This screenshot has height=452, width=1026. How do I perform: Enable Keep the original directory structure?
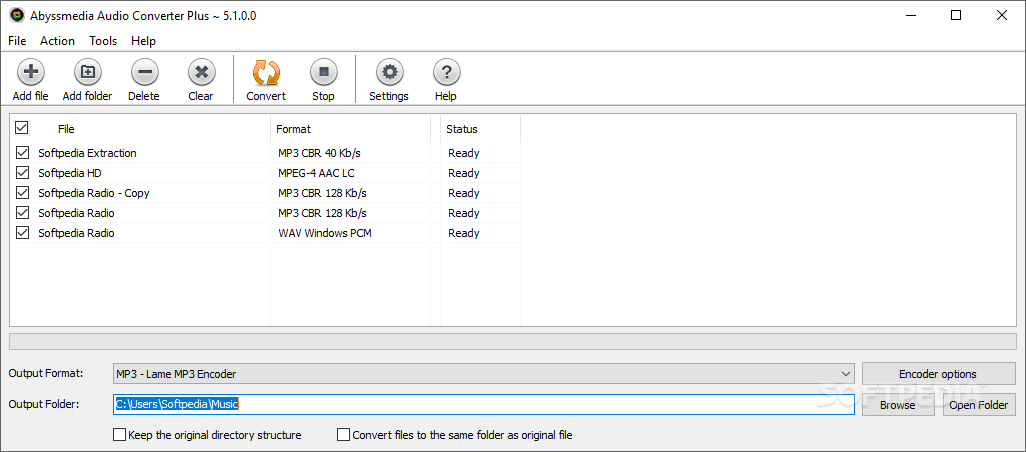point(120,434)
